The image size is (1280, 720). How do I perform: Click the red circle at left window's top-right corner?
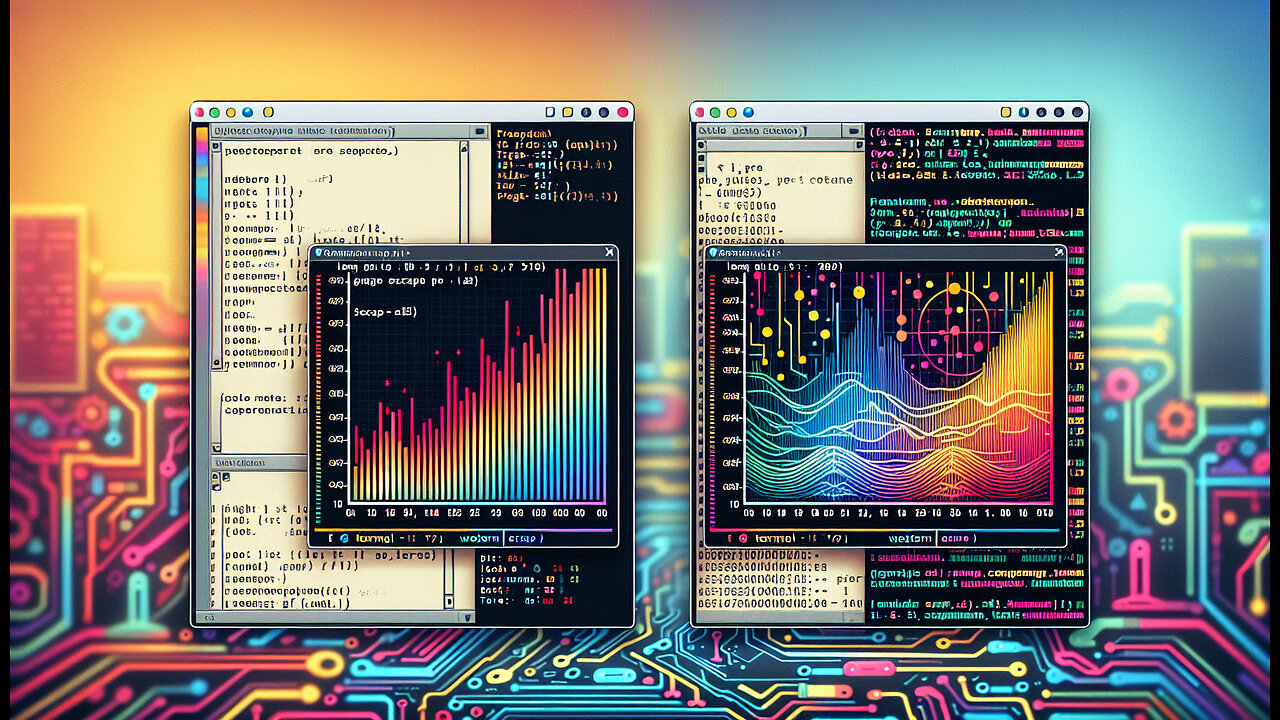pyautogui.click(x=622, y=112)
